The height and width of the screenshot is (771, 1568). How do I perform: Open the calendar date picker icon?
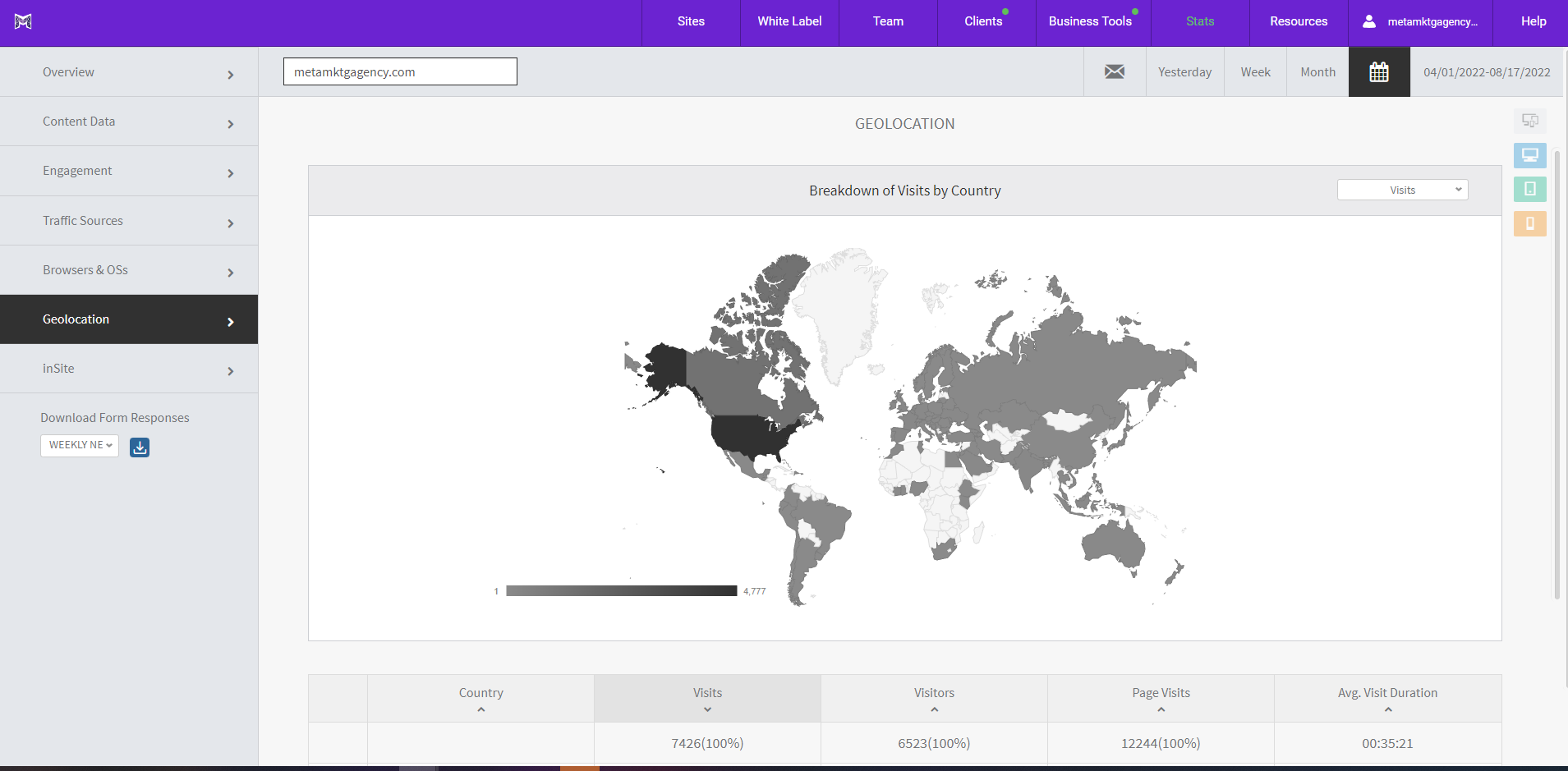1379,71
